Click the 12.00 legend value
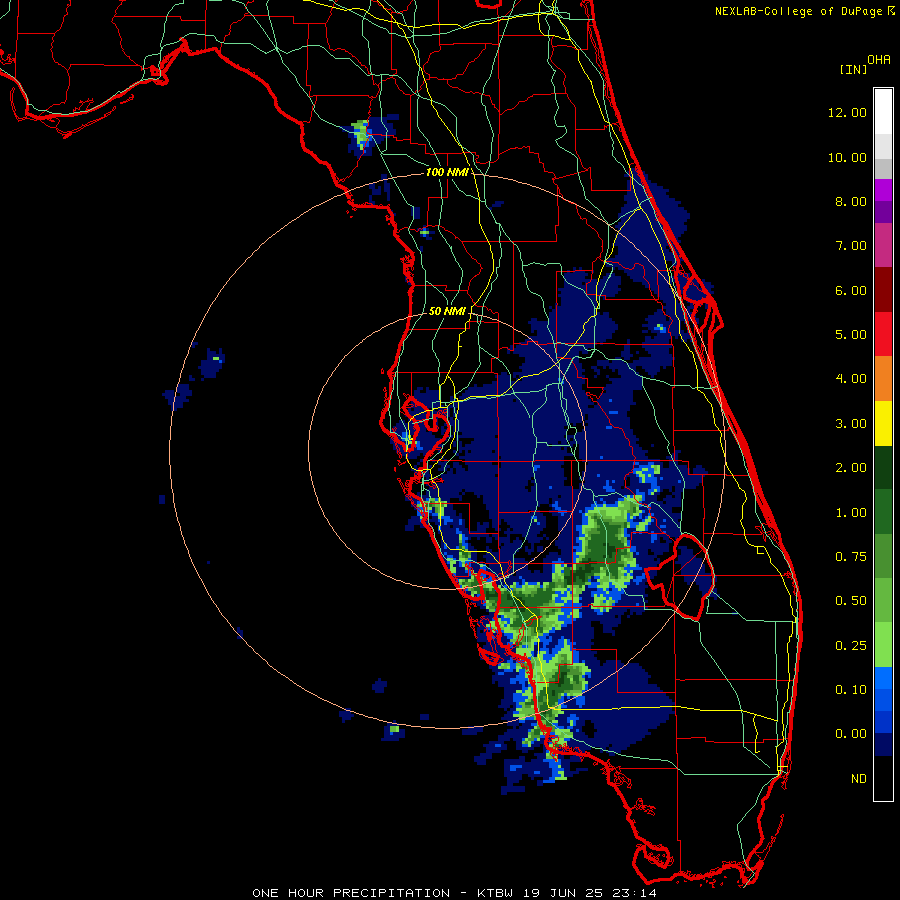900x900 pixels. click(847, 112)
